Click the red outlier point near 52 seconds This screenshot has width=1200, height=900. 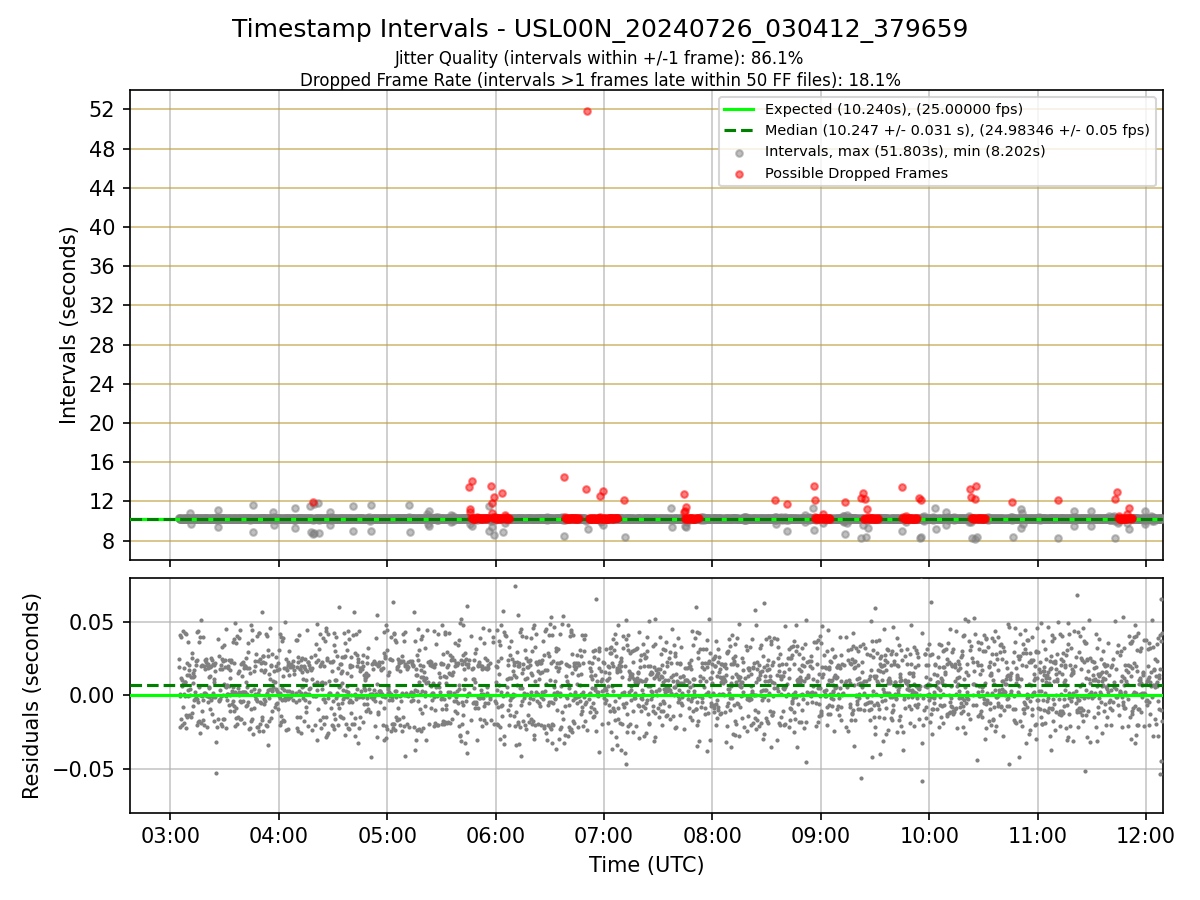[587, 111]
